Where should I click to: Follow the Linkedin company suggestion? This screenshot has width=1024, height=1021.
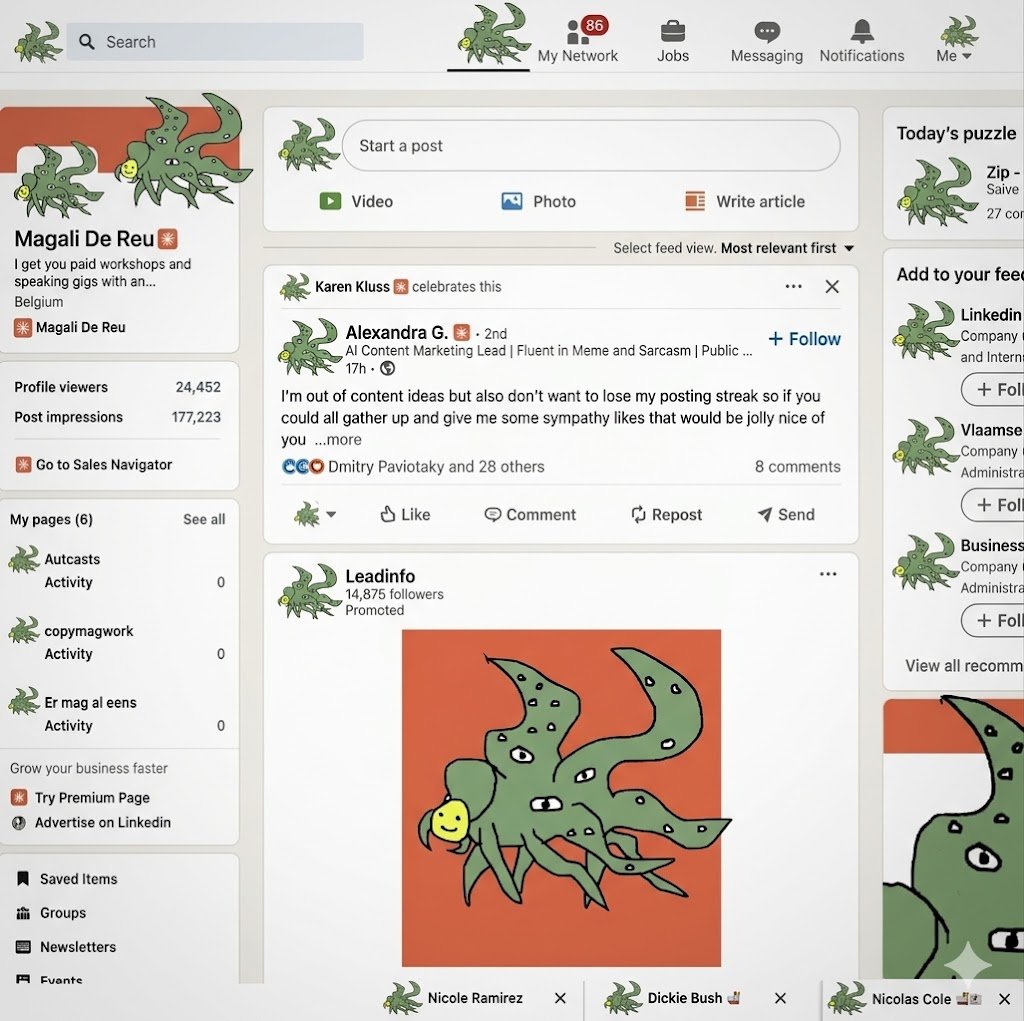[993, 389]
